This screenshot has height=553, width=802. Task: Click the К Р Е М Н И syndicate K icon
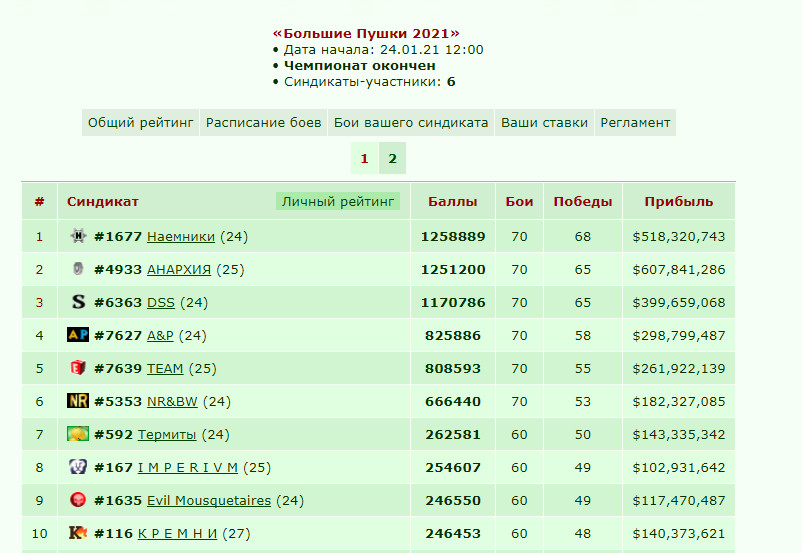[x=78, y=533]
